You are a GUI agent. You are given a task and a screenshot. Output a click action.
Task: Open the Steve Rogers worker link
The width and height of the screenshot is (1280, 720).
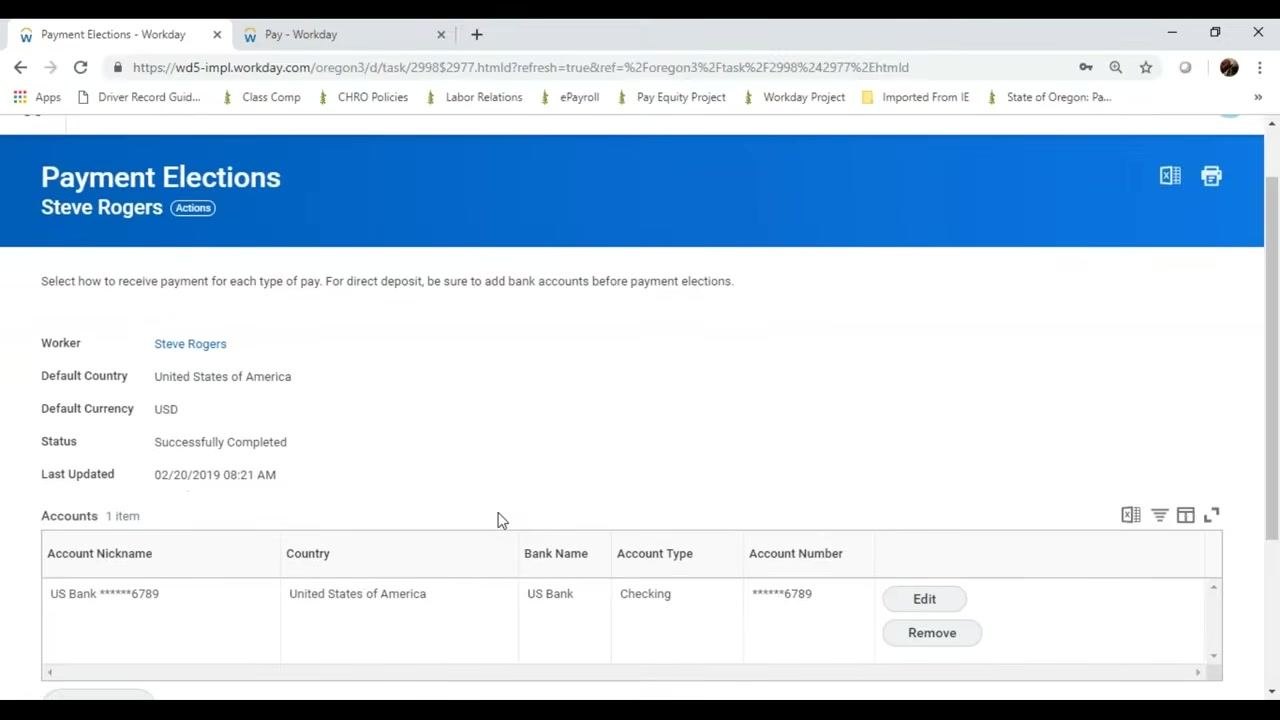[x=190, y=344]
